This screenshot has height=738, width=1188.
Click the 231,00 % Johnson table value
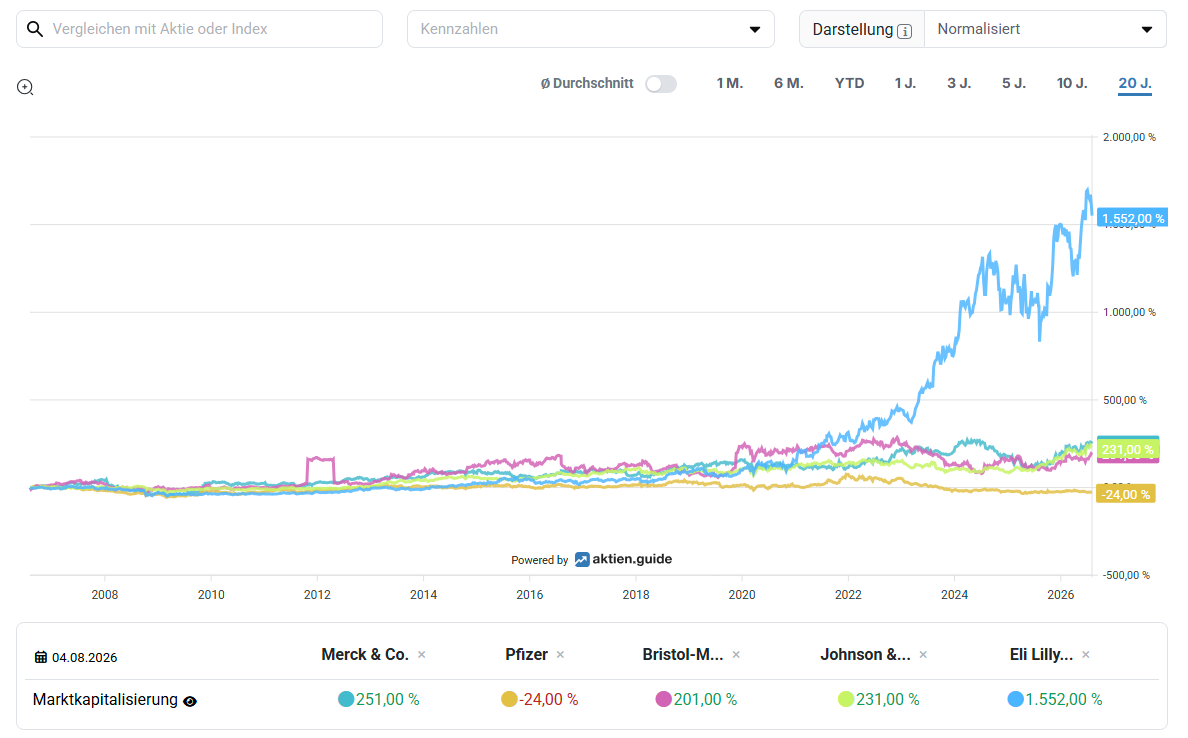[x=888, y=699]
